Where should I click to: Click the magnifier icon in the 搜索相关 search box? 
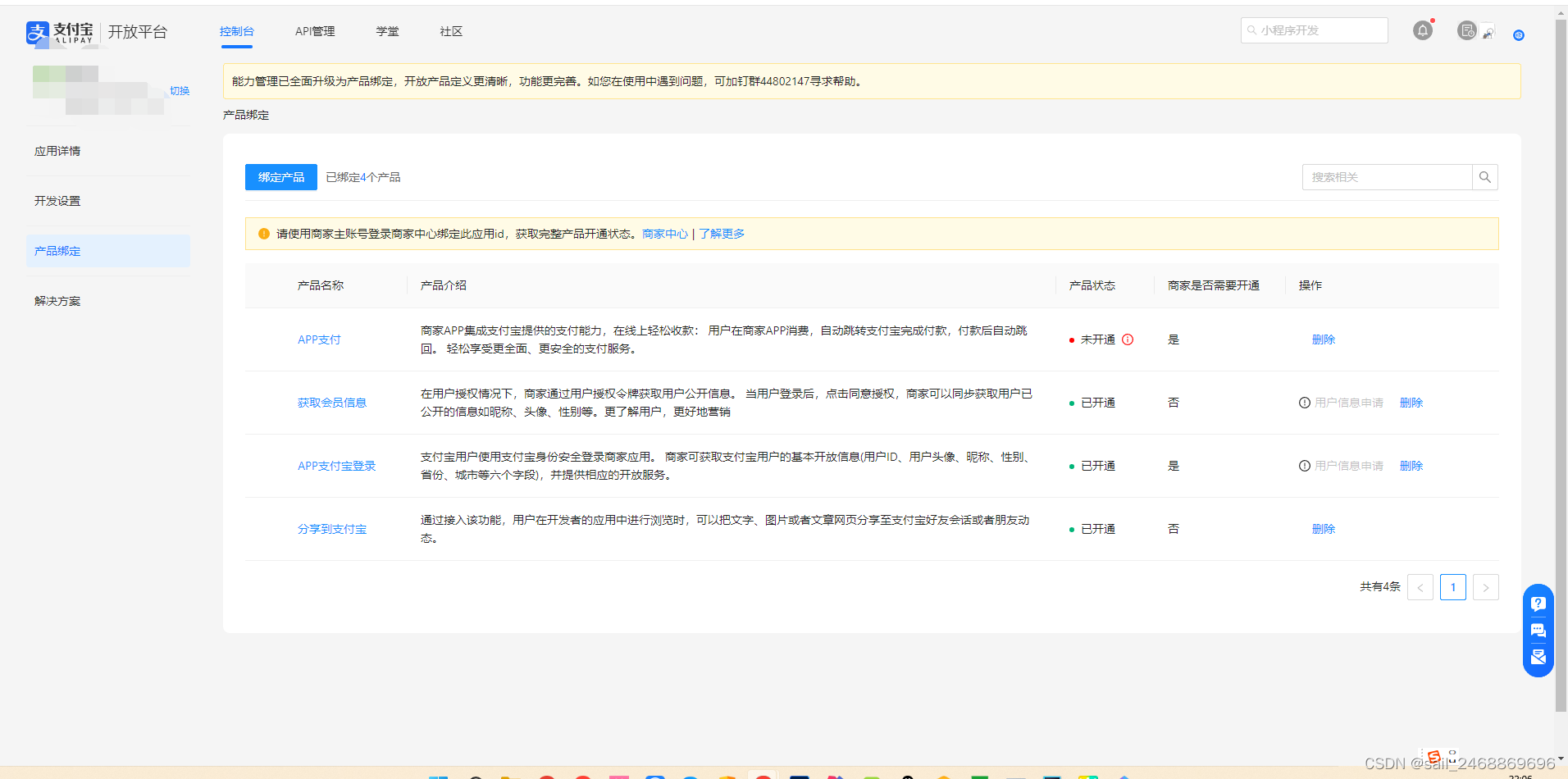tap(1485, 177)
